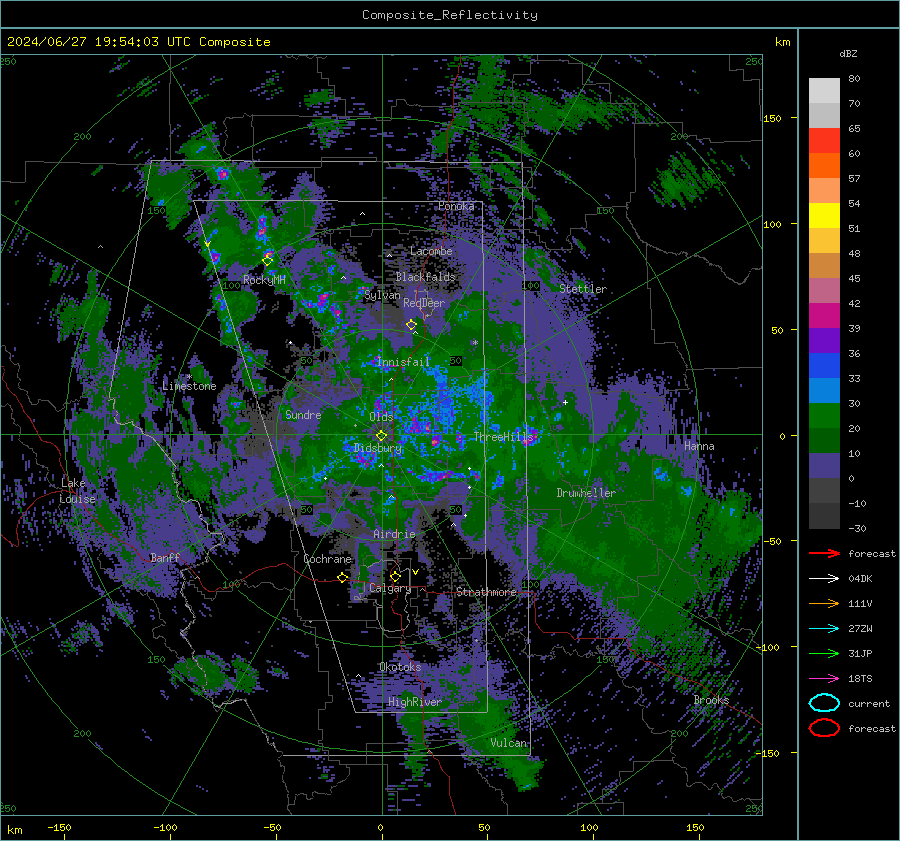Image resolution: width=900 pixels, height=841 pixels.
Task: Click the Vulcan city label
Action: (509, 743)
